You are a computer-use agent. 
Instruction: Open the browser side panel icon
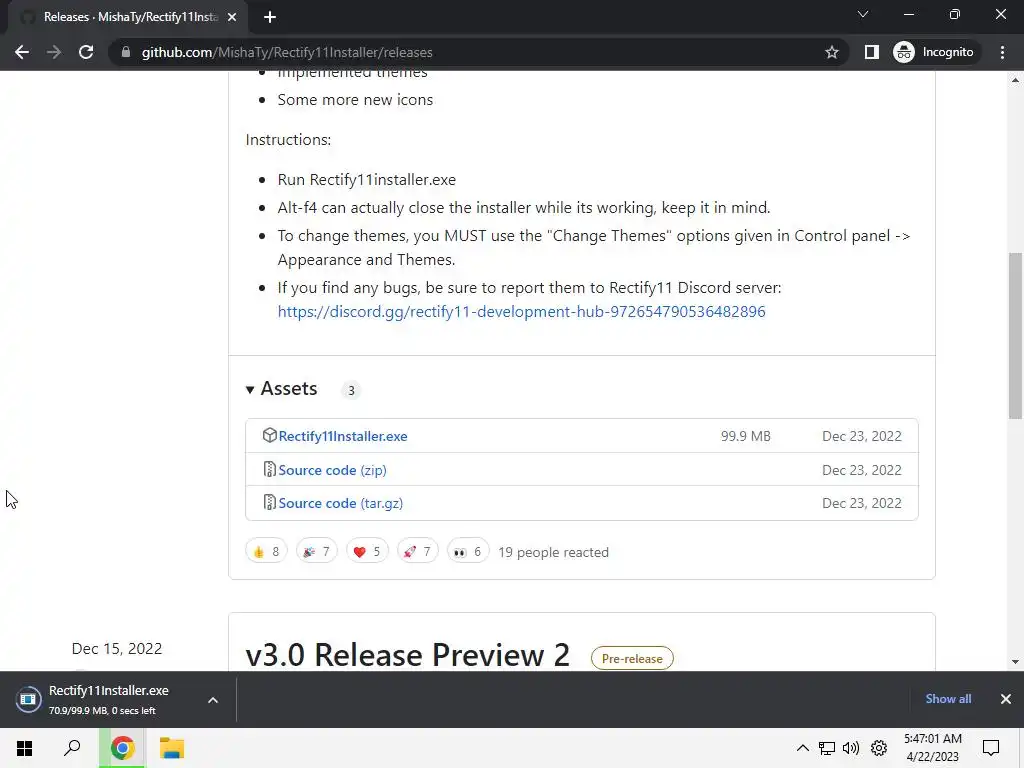pos(871,52)
